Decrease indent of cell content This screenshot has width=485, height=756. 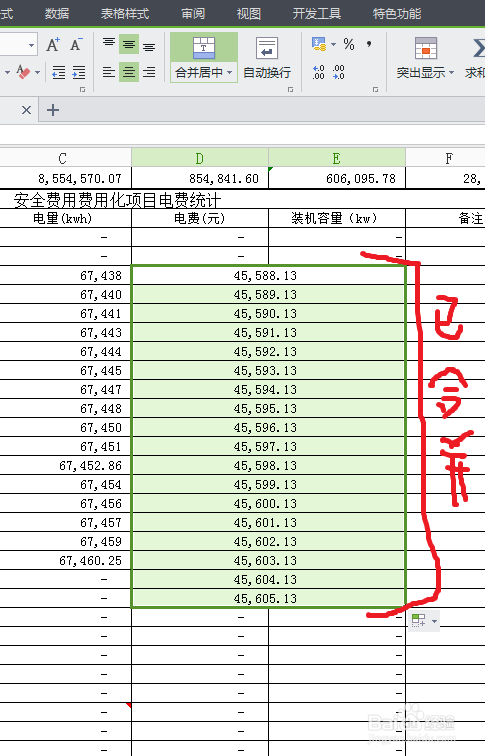[58, 72]
